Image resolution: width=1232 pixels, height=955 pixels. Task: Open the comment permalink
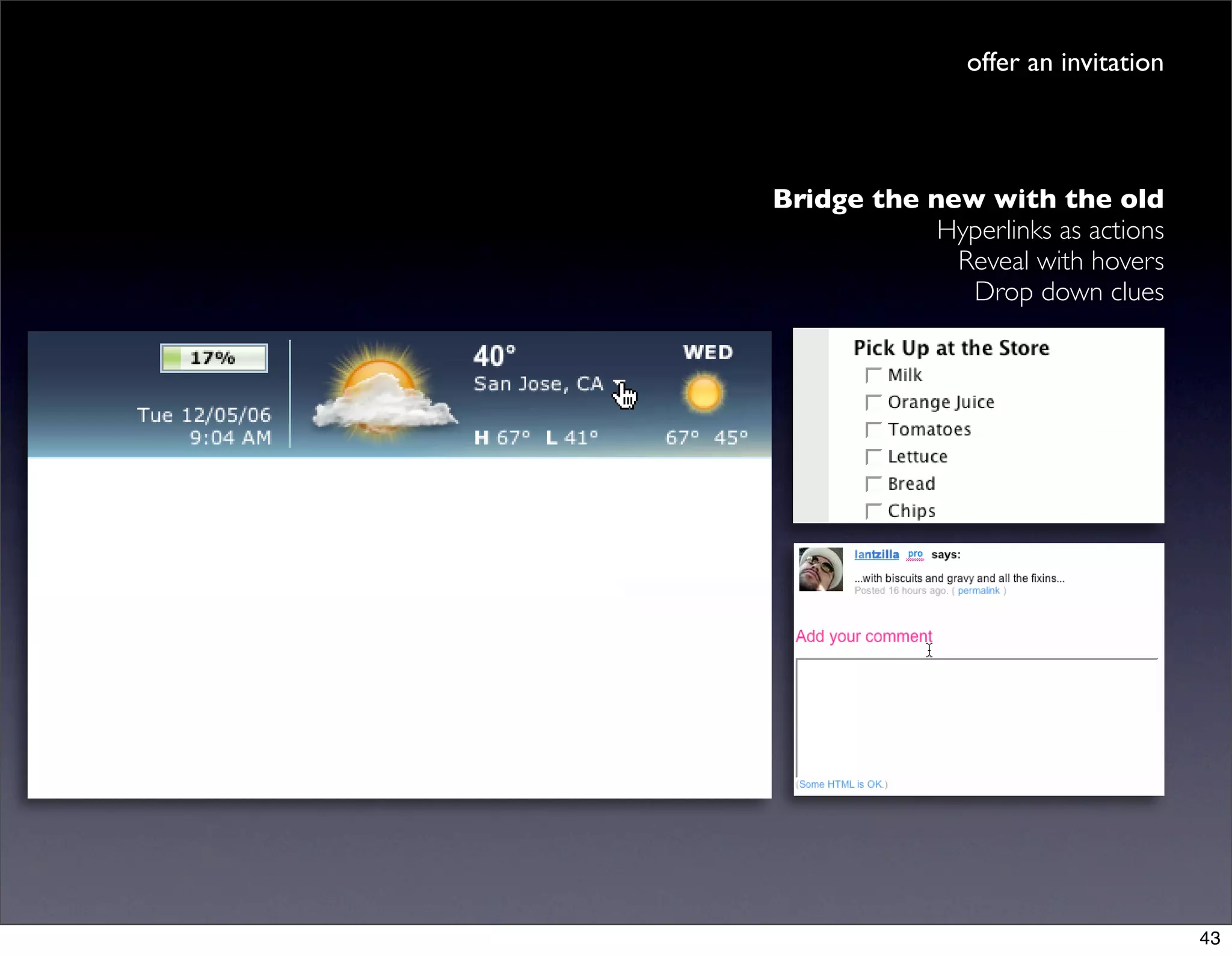coord(978,591)
